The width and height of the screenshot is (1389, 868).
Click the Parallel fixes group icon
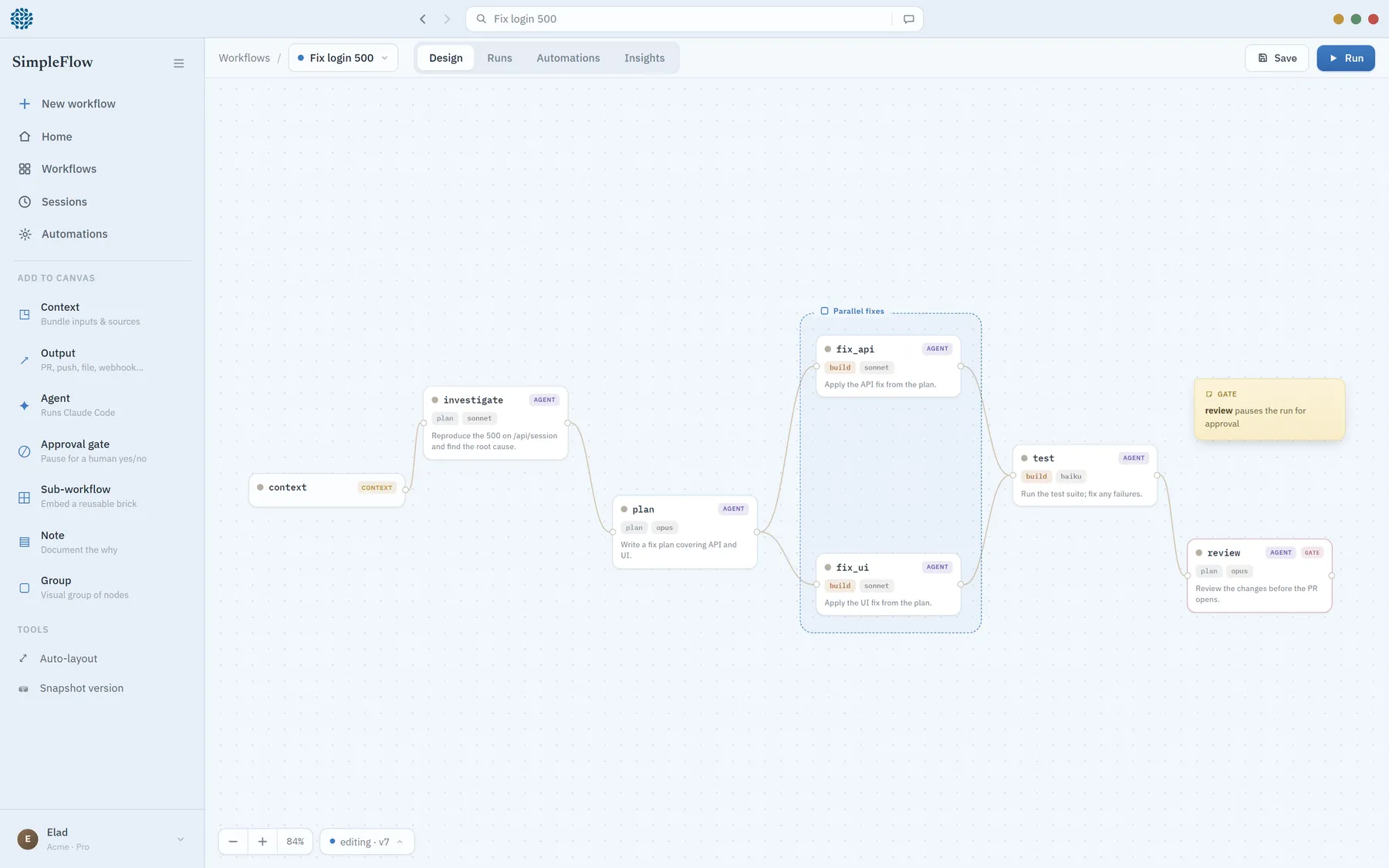(x=824, y=311)
